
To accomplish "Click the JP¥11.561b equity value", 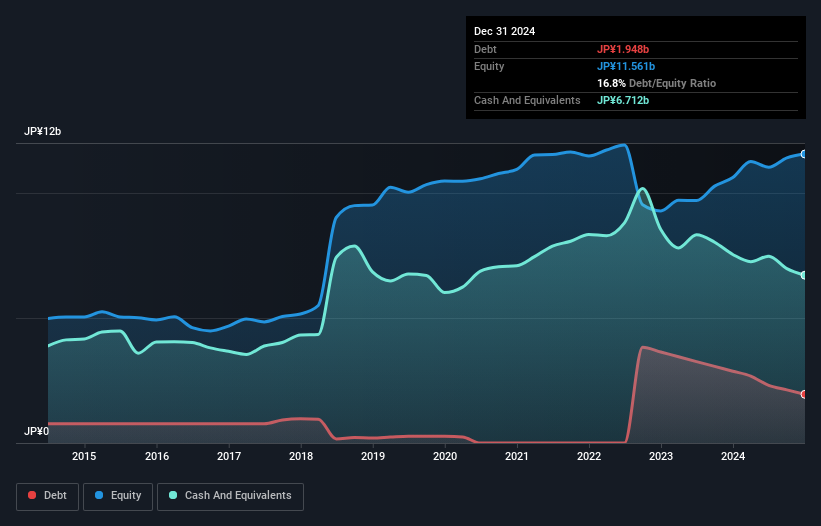I will point(626,66).
